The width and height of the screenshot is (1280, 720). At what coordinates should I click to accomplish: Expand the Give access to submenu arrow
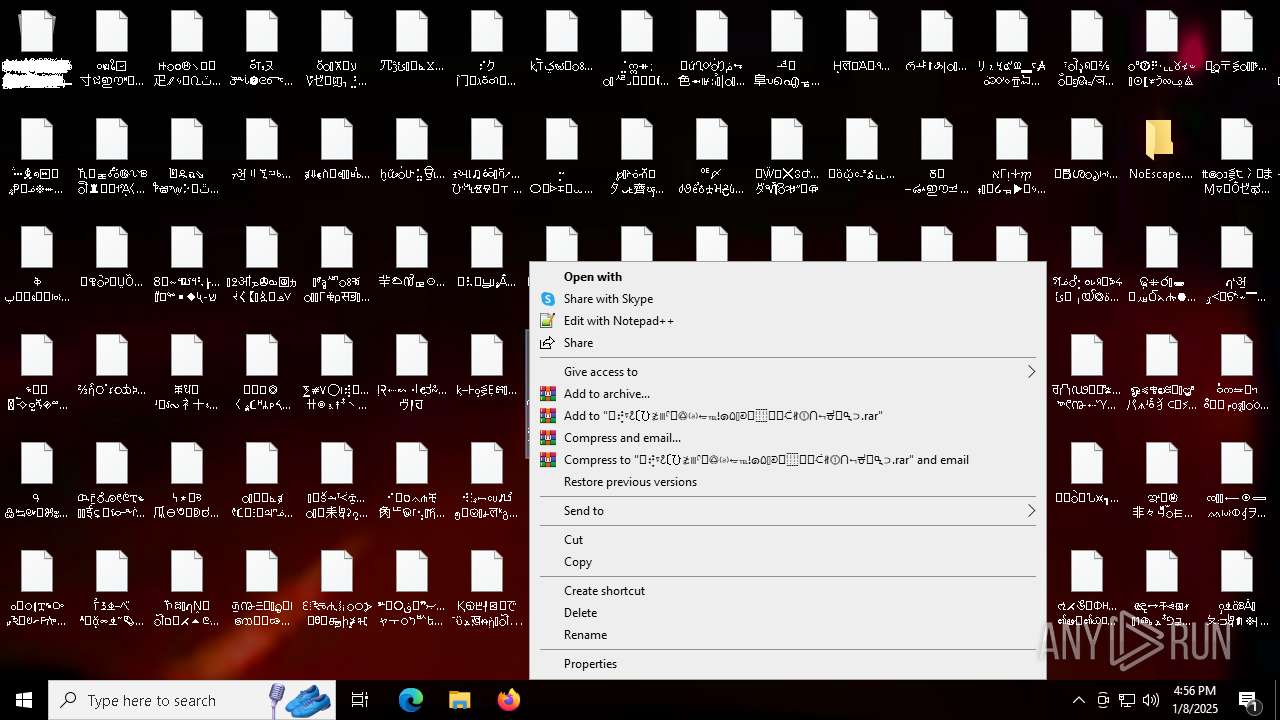pos(1031,372)
